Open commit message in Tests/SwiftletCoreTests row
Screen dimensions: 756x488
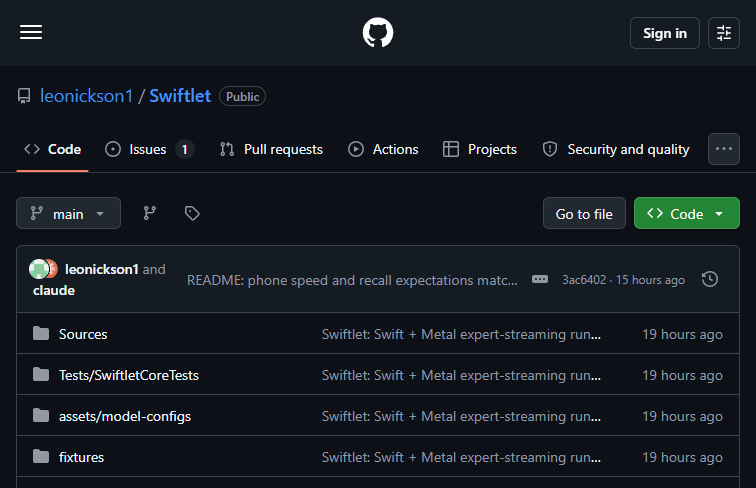pyautogui.click(x=461, y=375)
